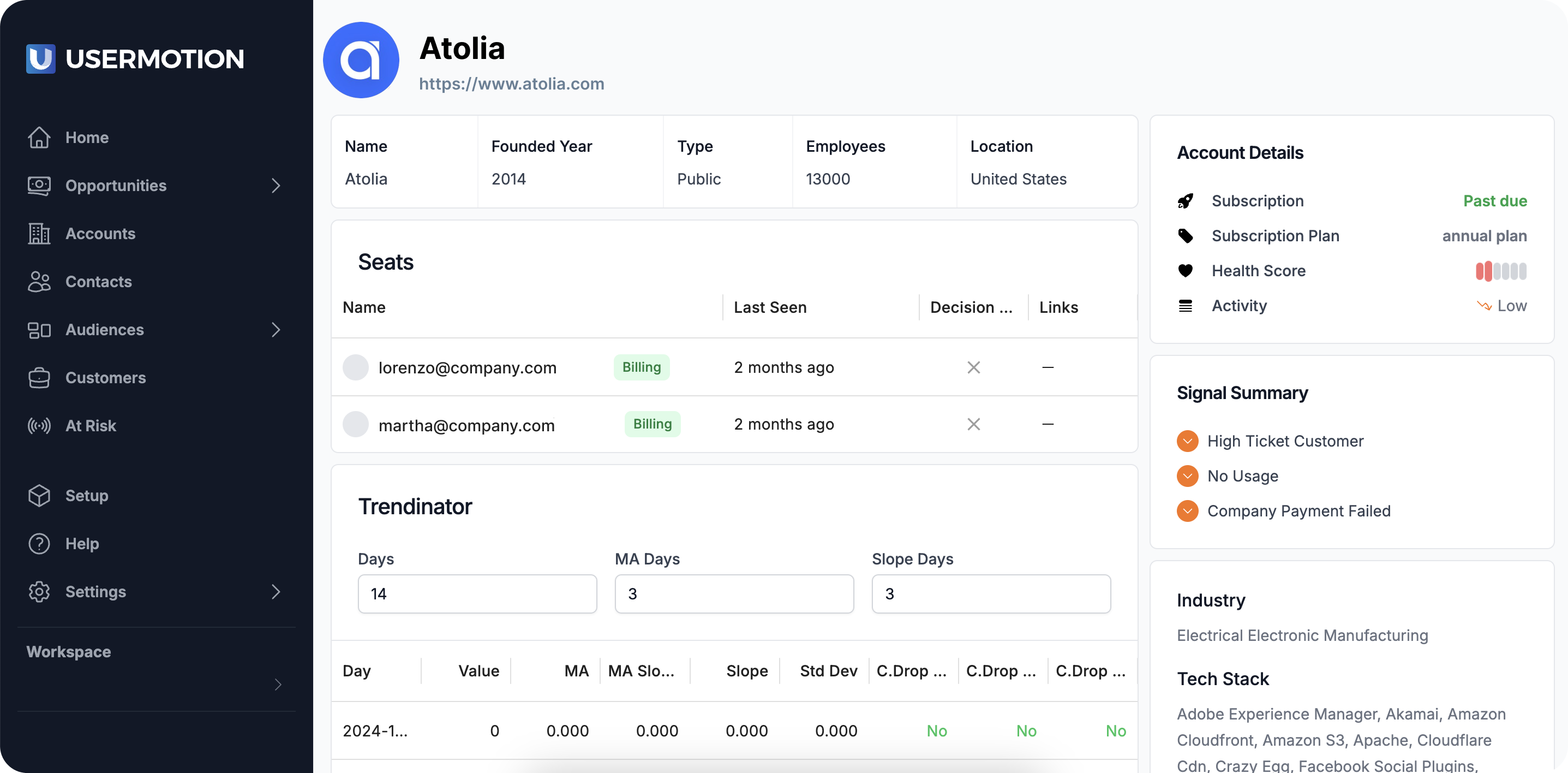This screenshot has height=773, width=1568.
Task: Click the lorenzo@company.com contact
Action: pyautogui.click(x=467, y=367)
